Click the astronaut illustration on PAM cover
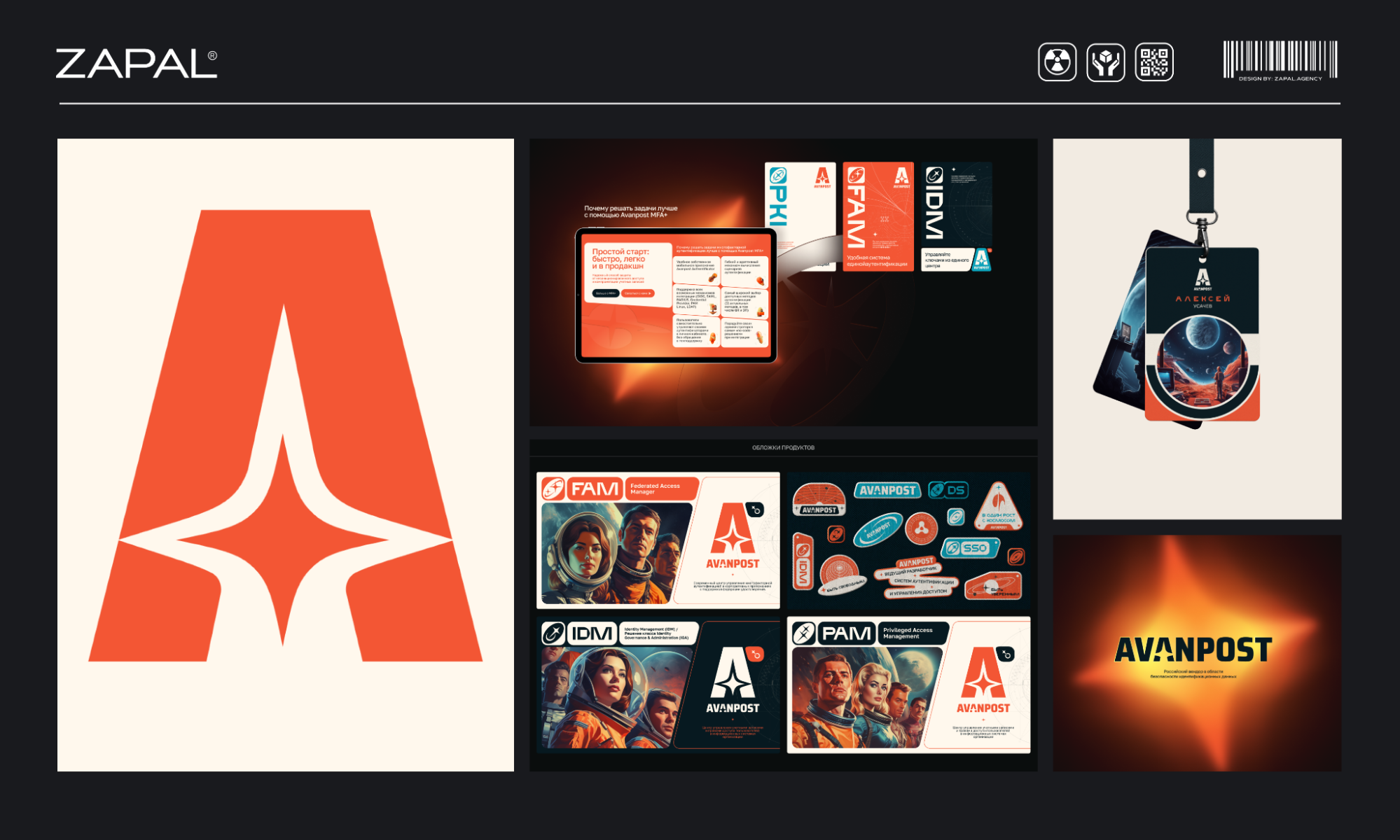The width and height of the screenshot is (1400, 840). coord(868,698)
